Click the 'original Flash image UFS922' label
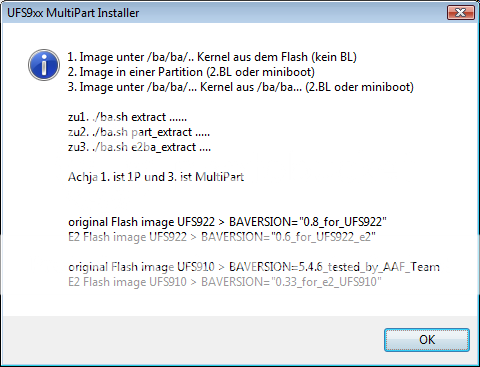The image size is (480, 367). click(x=141, y=222)
